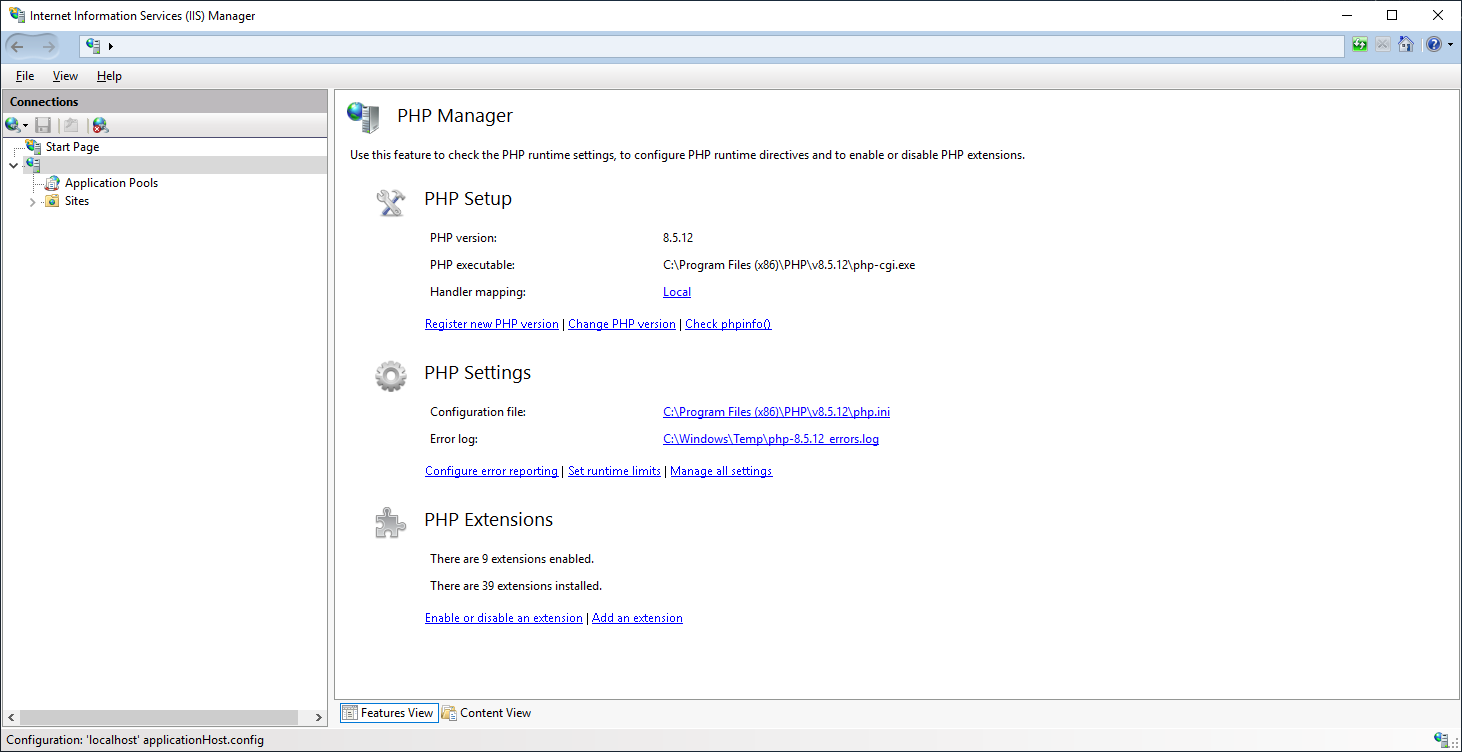
Task: Open the blue Help question-mark icon
Action: point(1434,45)
